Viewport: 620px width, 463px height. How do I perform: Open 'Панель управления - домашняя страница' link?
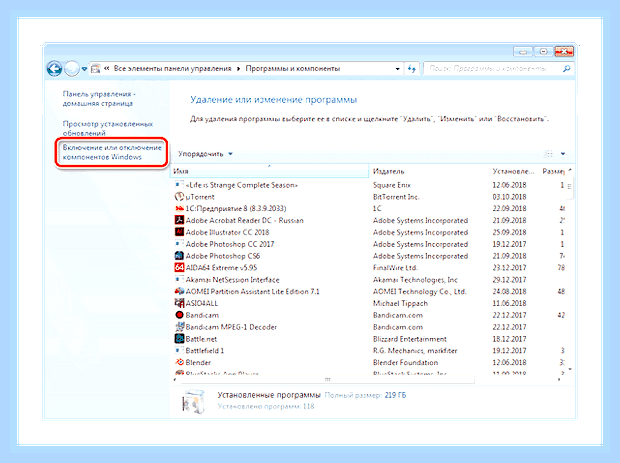99,99
